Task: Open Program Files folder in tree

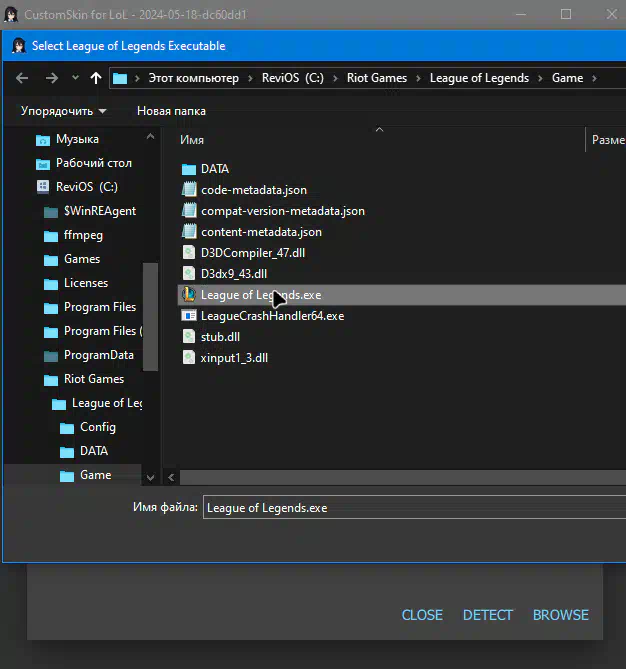Action: tap(100, 307)
